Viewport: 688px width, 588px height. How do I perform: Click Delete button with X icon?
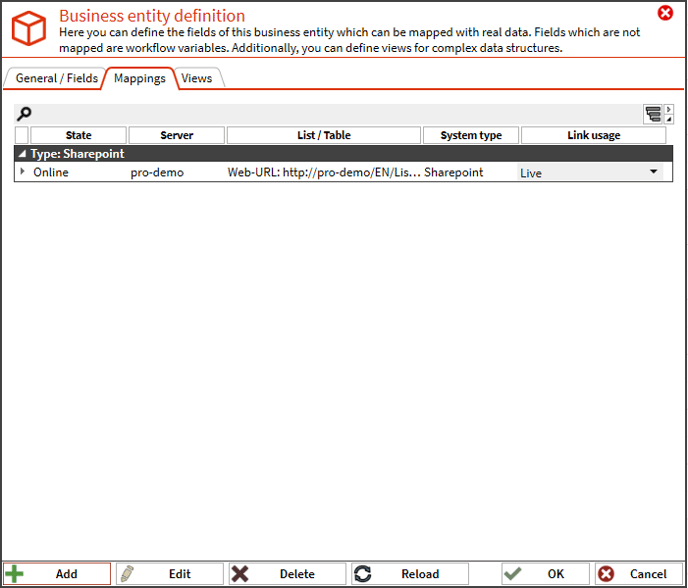(286, 574)
